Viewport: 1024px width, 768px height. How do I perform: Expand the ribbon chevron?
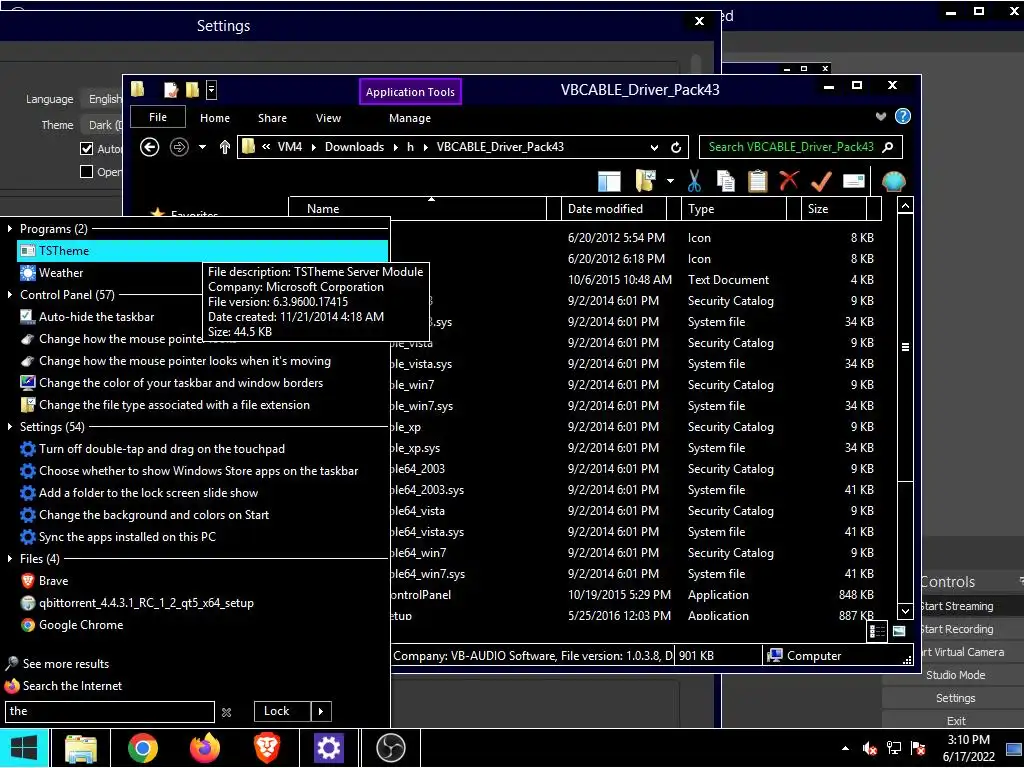(x=881, y=116)
